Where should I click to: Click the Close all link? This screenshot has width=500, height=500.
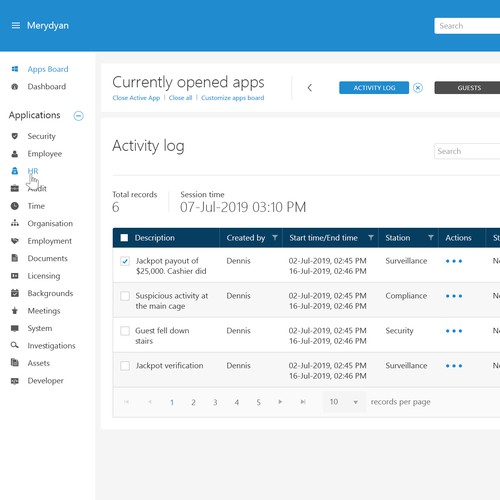180,98
